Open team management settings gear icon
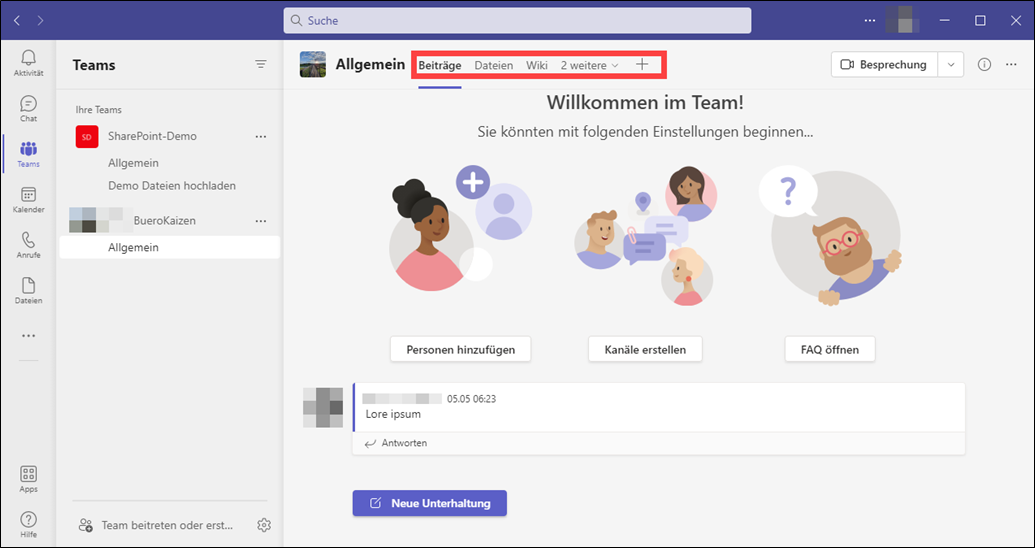 [x=264, y=525]
